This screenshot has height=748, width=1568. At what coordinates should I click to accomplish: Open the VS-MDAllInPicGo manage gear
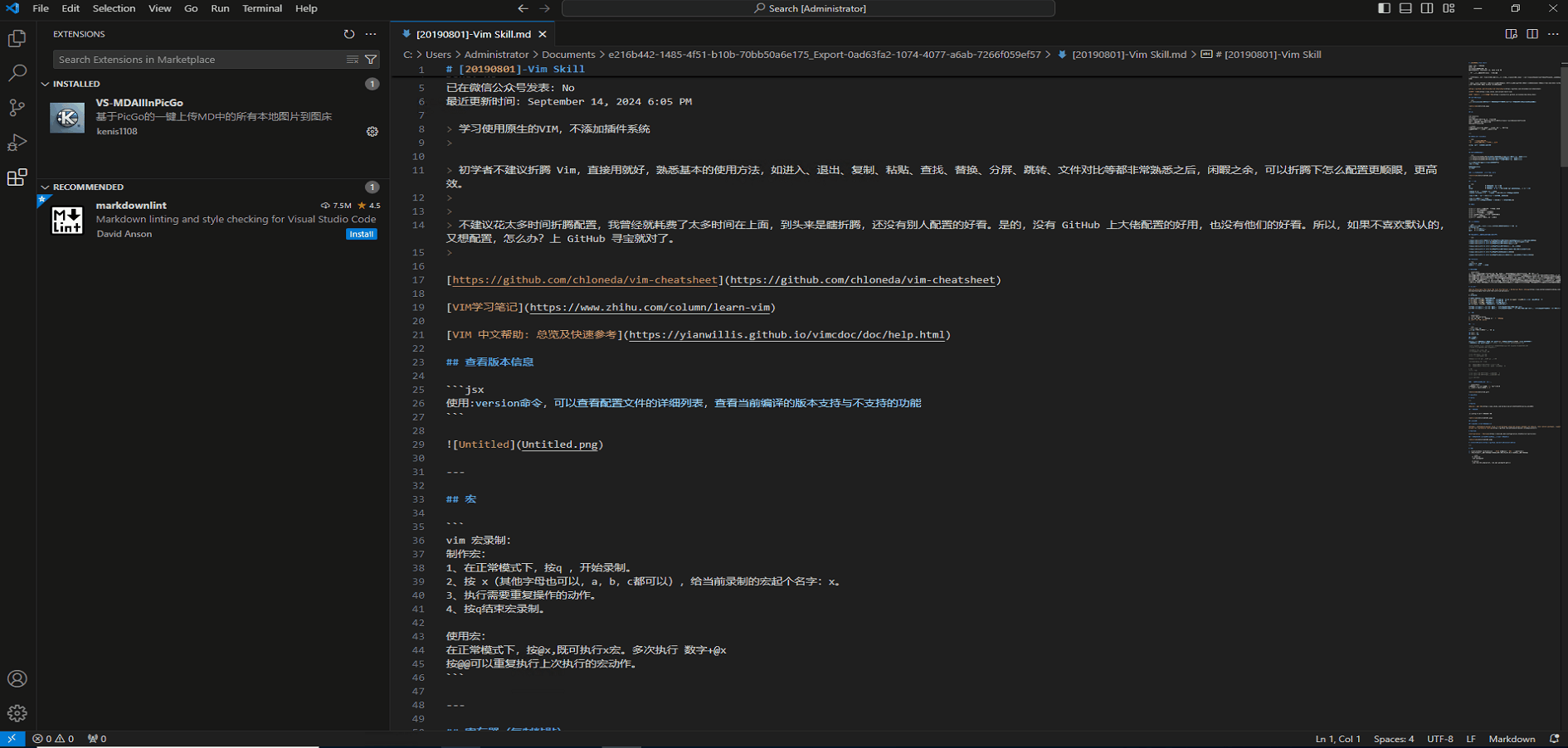click(x=373, y=131)
